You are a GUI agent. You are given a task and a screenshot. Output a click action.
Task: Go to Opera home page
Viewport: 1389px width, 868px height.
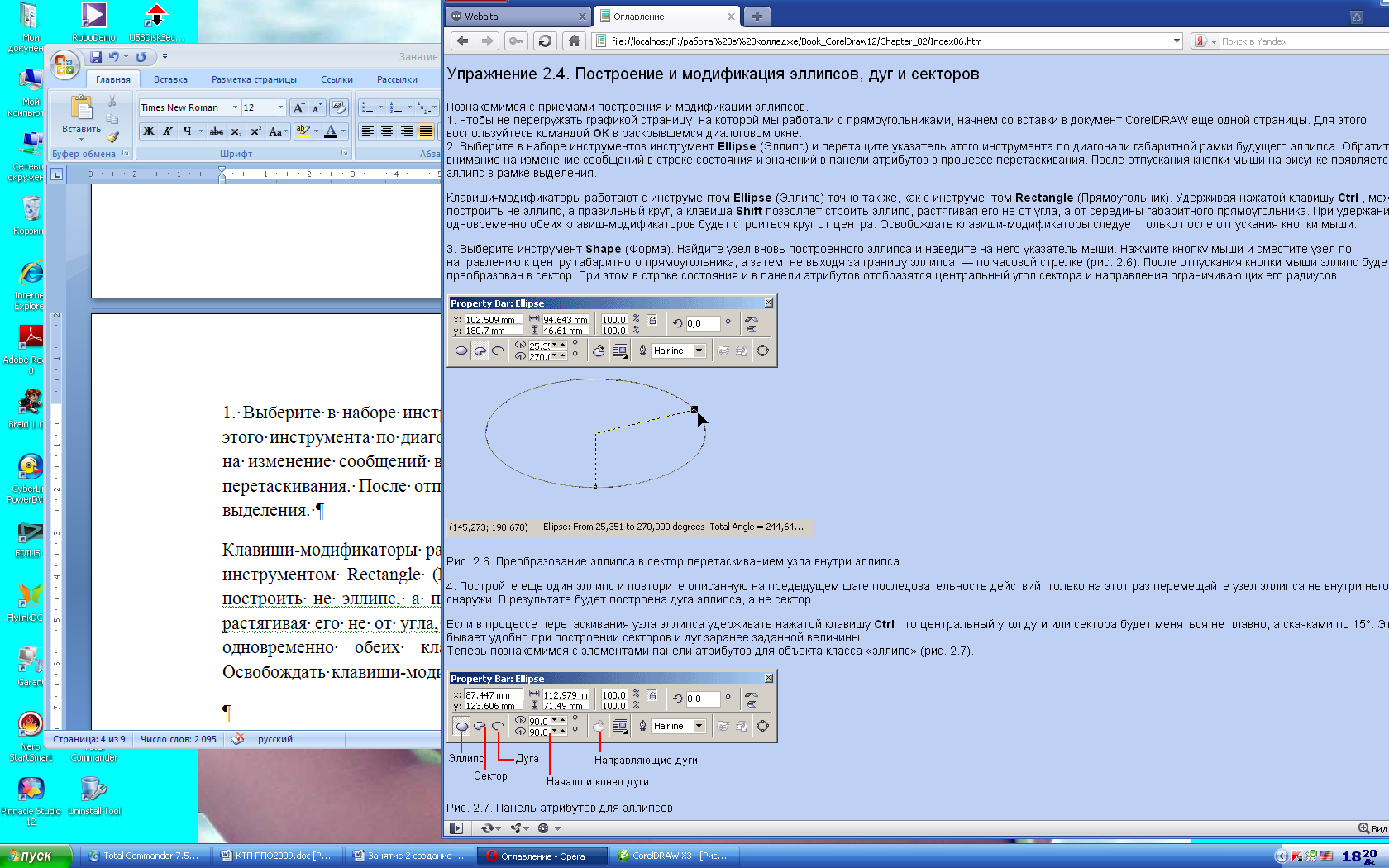(574, 41)
